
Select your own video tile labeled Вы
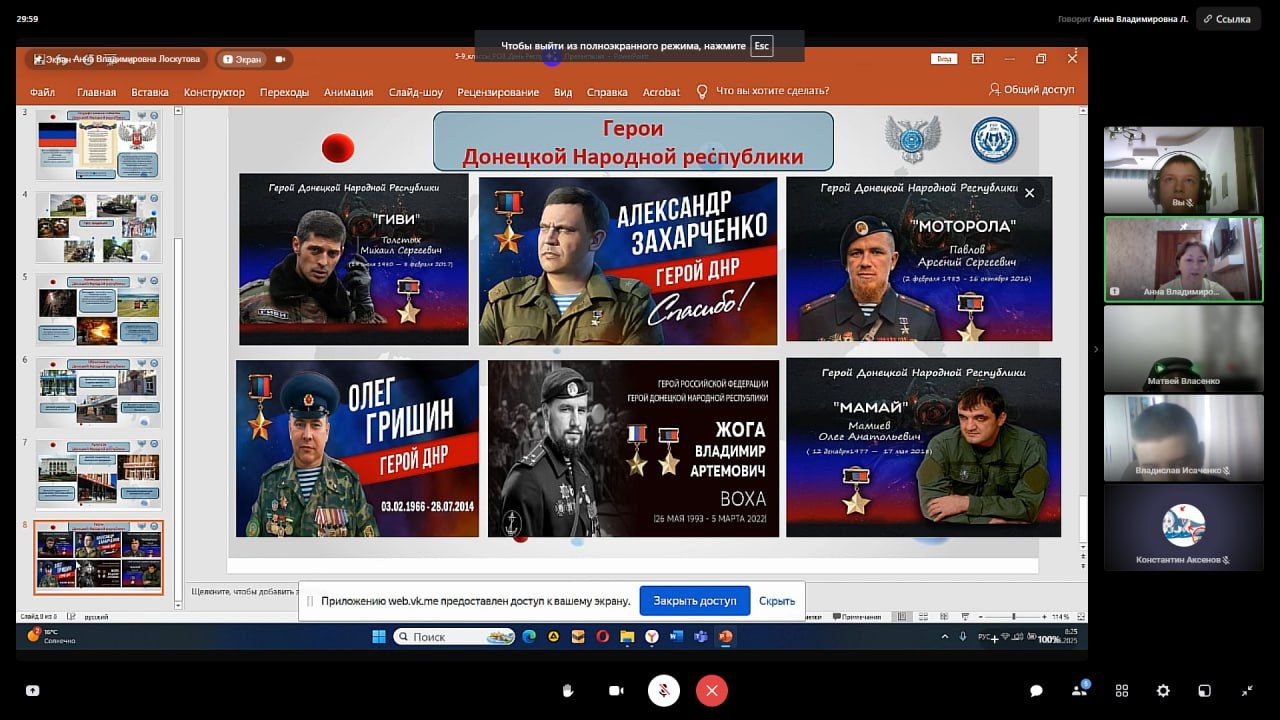pos(1183,170)
